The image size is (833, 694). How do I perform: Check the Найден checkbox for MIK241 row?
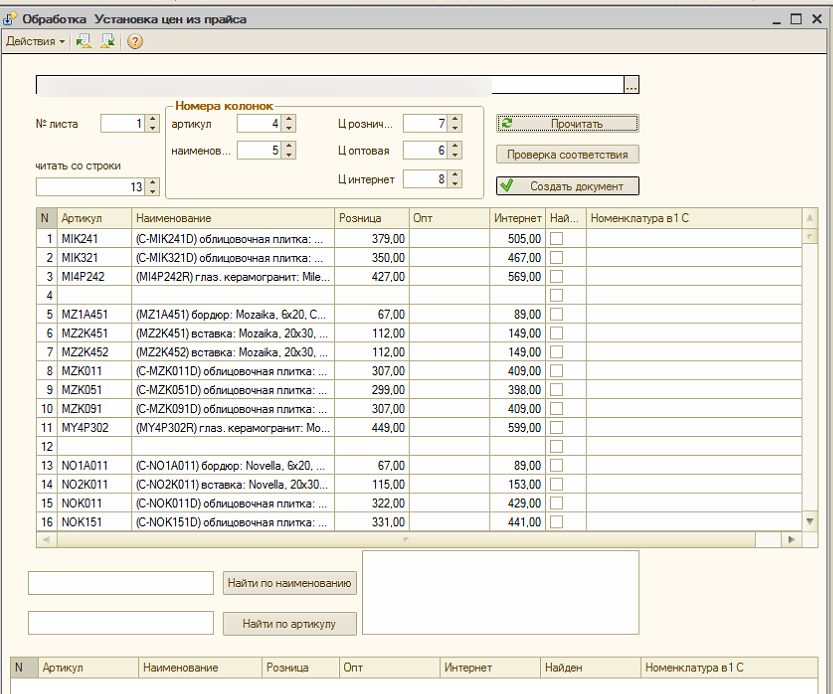point(557,239)
